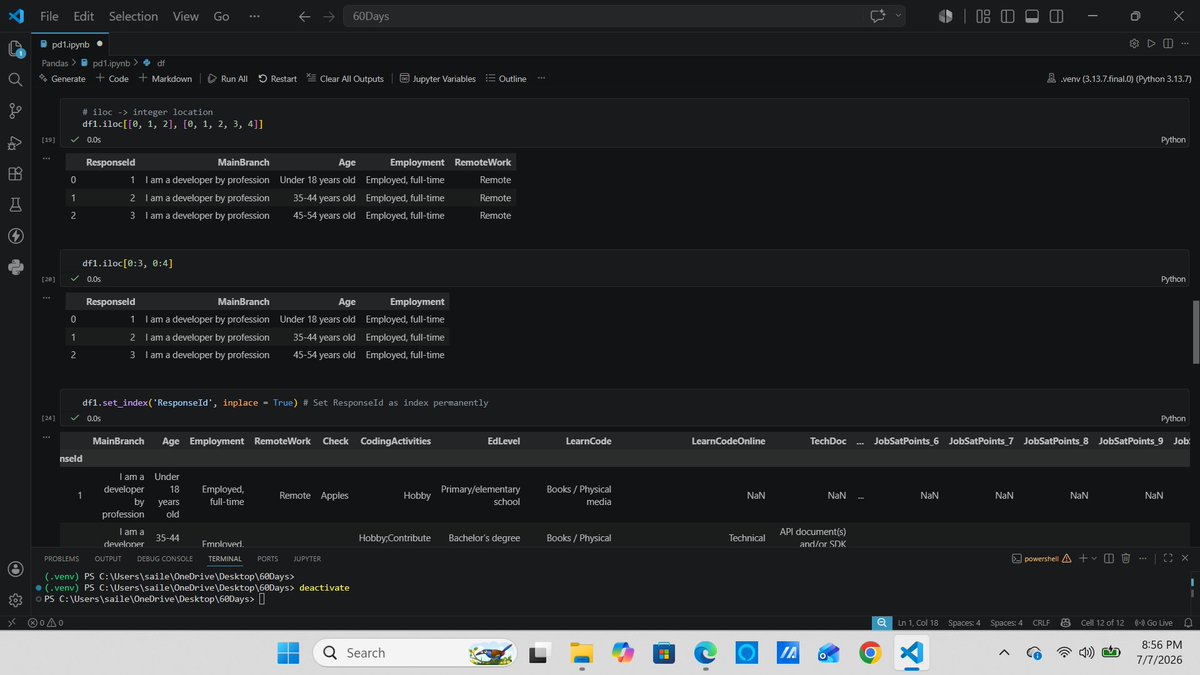Open the title bar menu overflow ellipsis
Screen dimensions: 1200x675
click(x=254, y=16)
